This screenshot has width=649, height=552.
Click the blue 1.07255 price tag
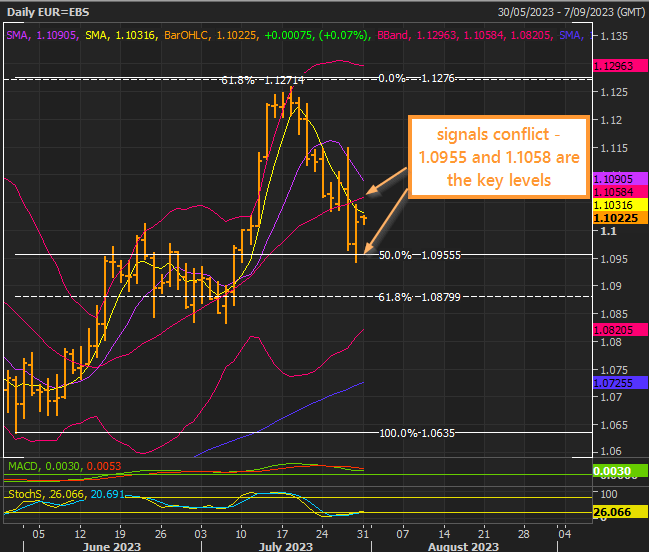tap(620, 383)
